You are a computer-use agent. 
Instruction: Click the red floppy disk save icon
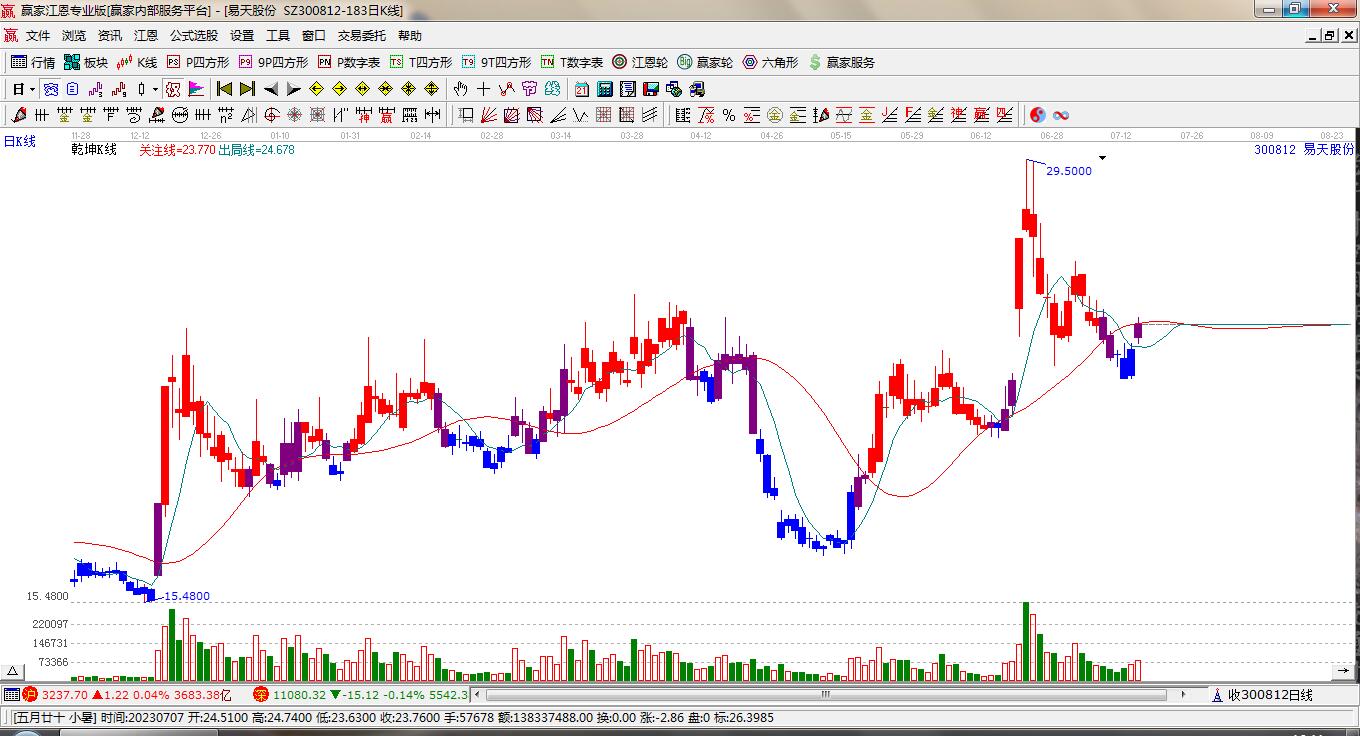click(x=651, y=89)
